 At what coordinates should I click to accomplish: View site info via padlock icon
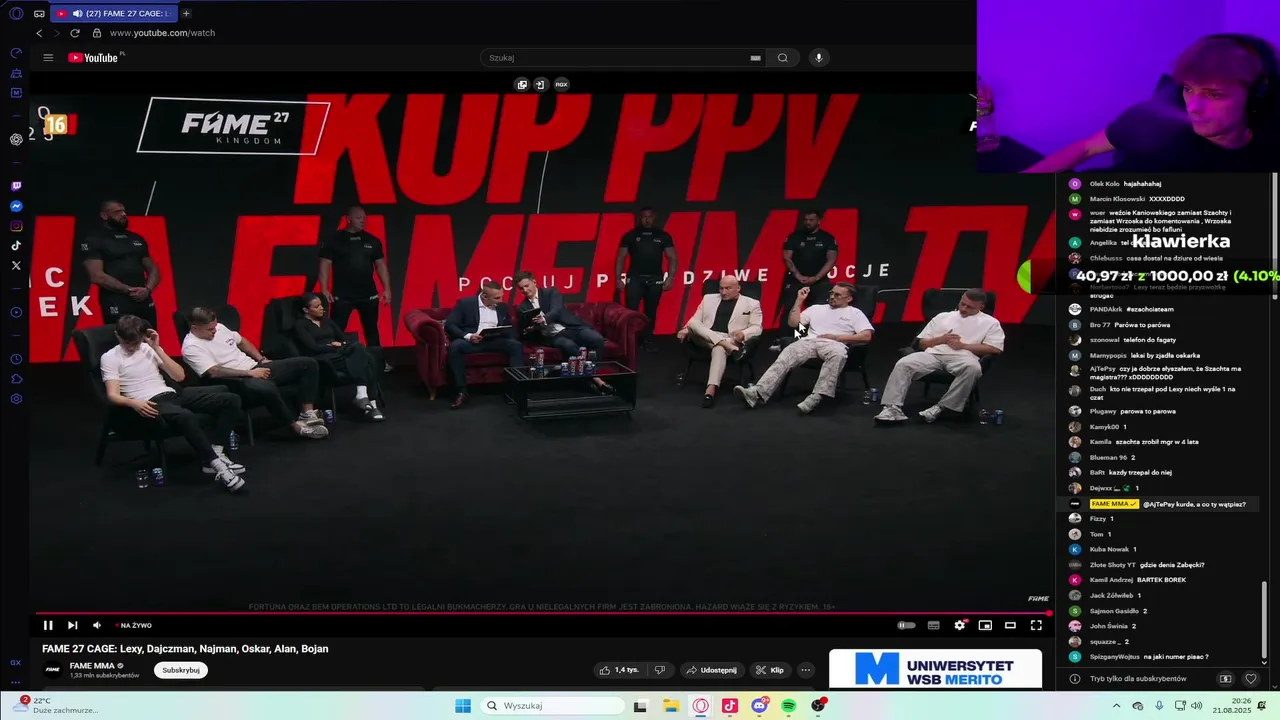[97, 33]
